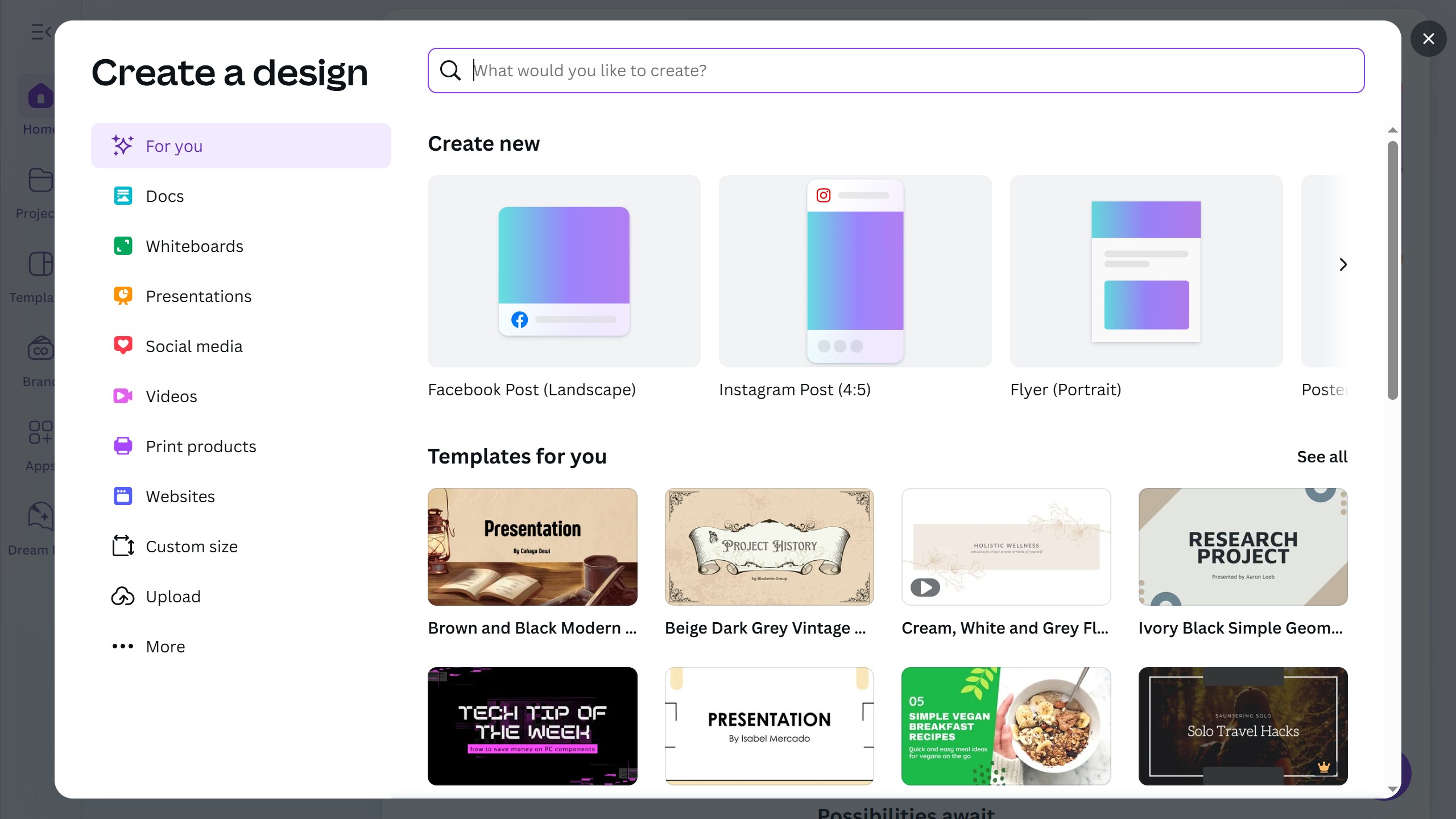
Task: Create a Facebook Post (Landscape) design
Action: point(564,271)
